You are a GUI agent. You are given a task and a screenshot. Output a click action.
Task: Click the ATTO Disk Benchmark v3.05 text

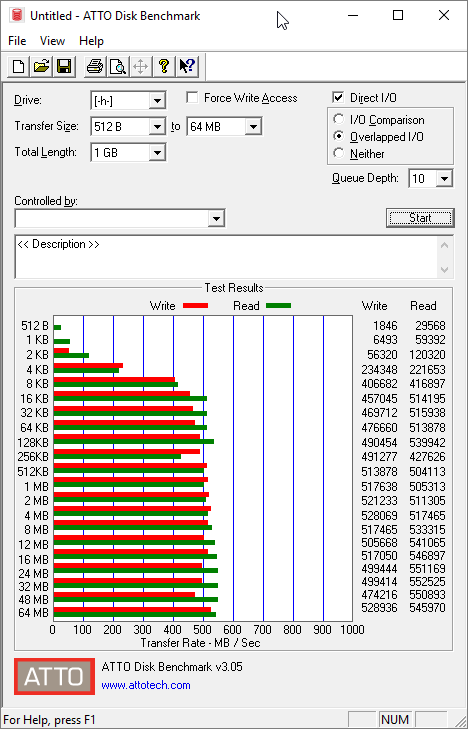[x=172, y=667]
